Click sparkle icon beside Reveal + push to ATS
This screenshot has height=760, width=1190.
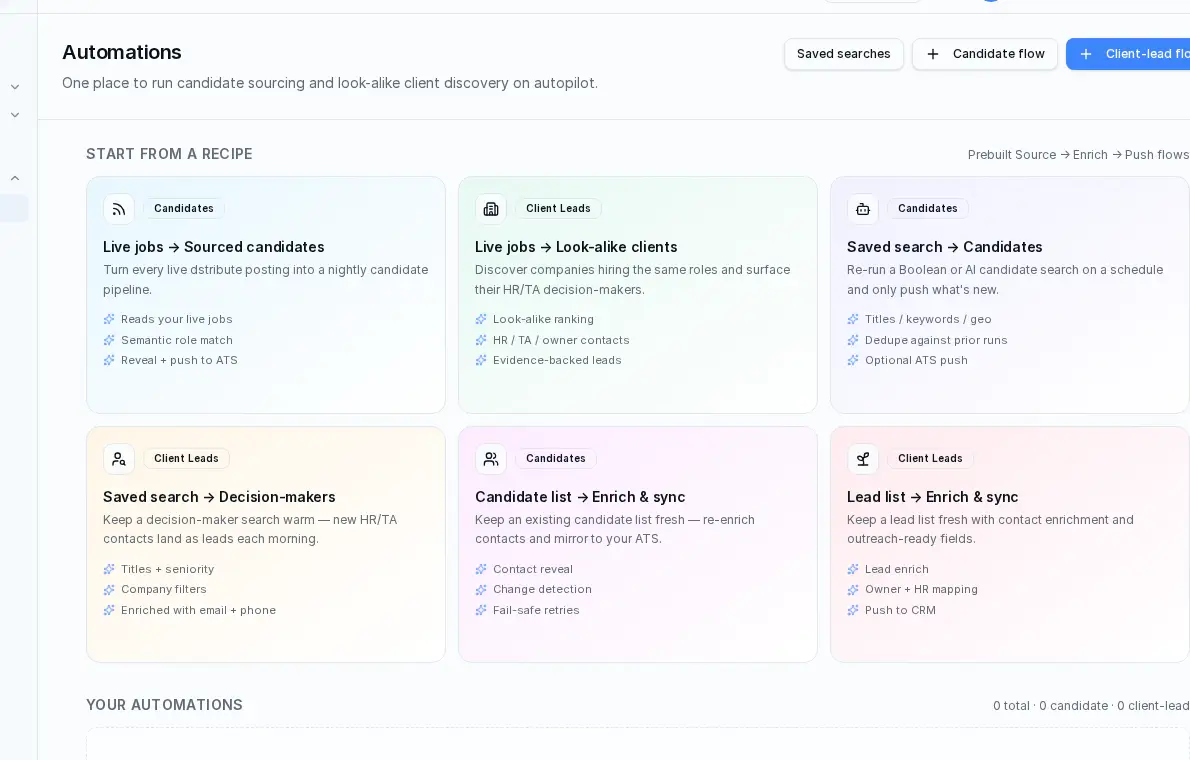tap(109, 361)
